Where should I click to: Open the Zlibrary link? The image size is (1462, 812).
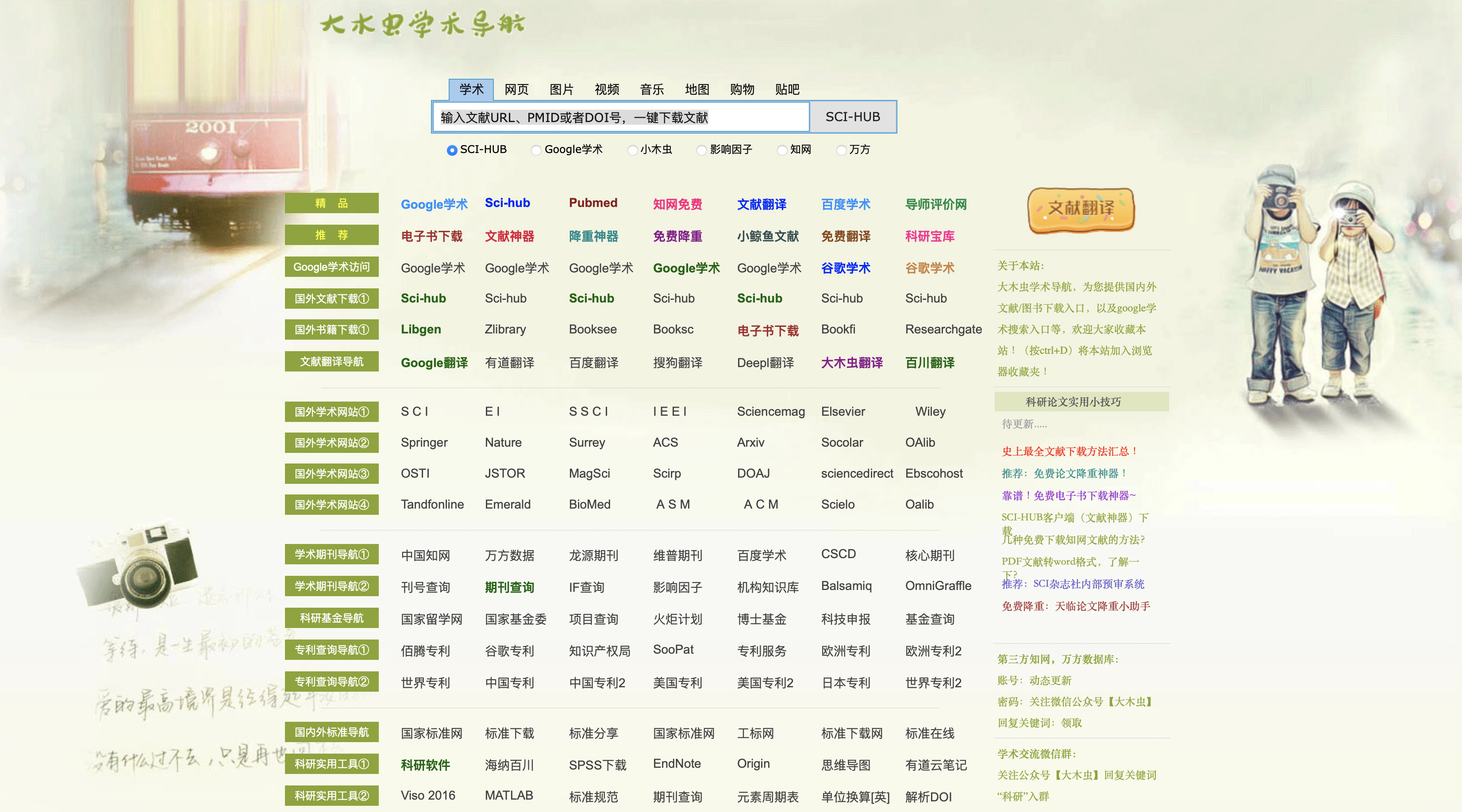(505, 329)
